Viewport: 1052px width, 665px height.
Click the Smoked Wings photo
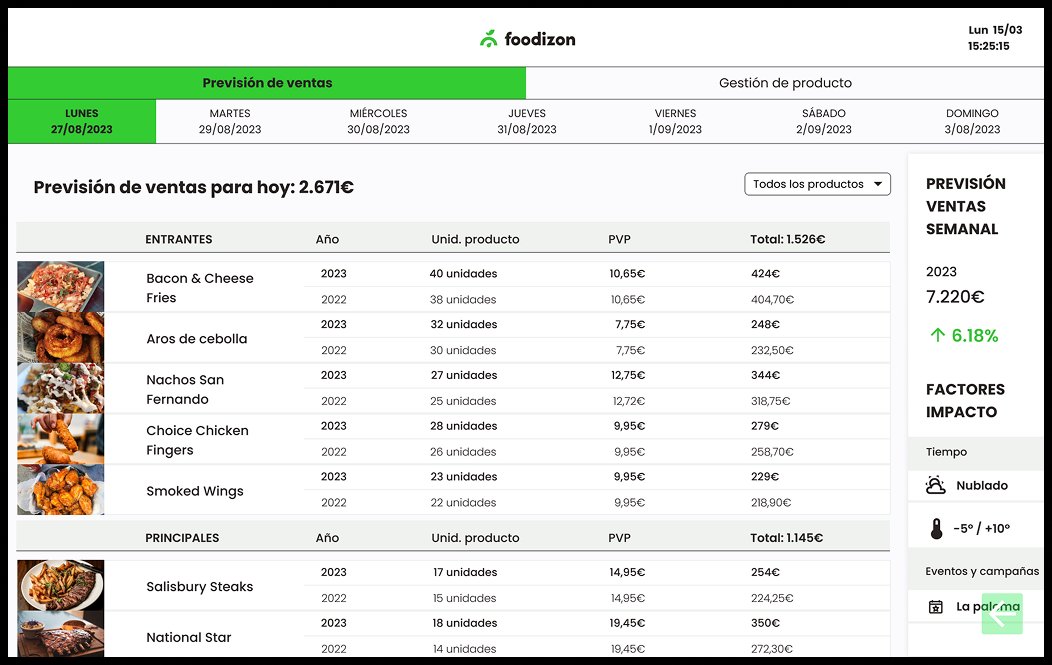[60, 490]
